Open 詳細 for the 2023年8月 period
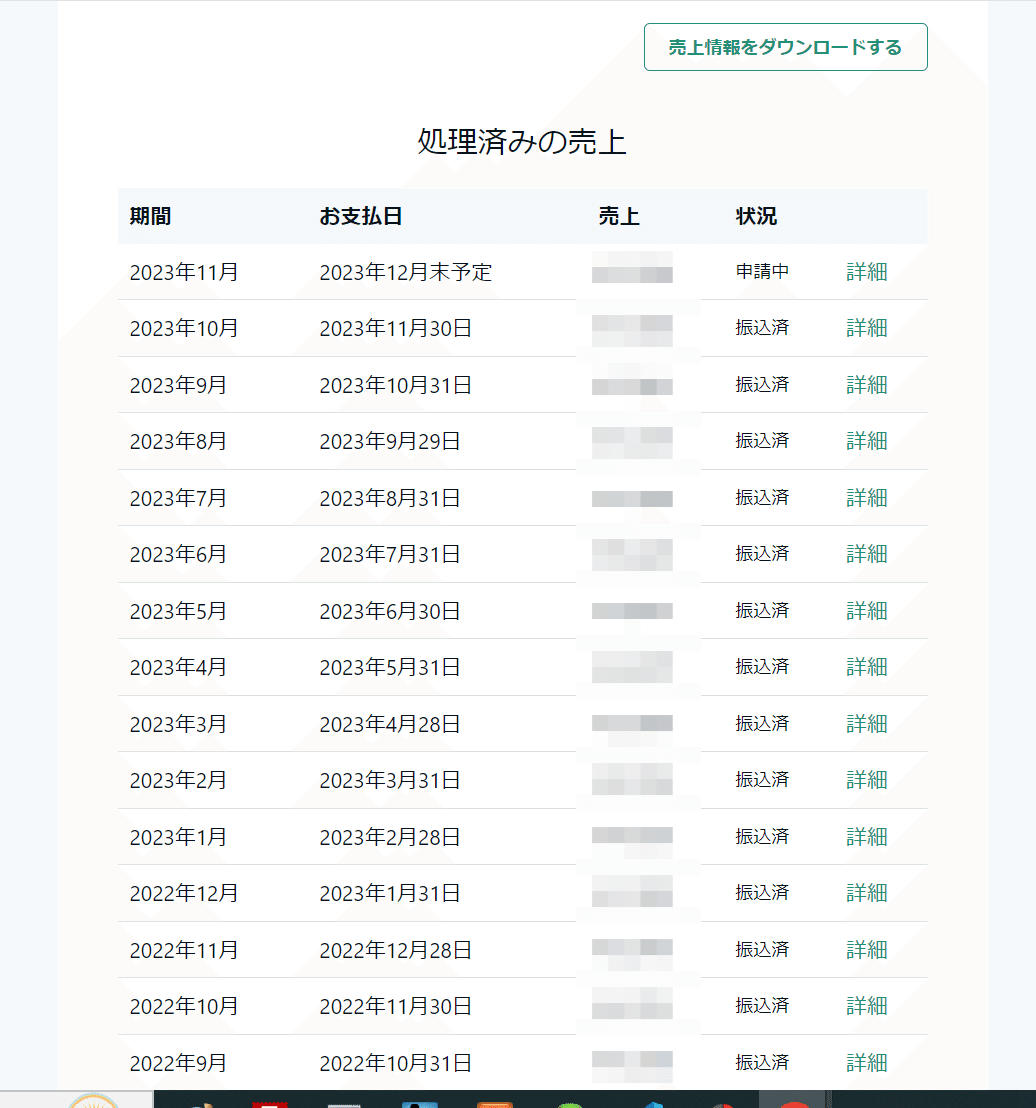The width and height of the screenshot is (1036, 1108). point(866,441)
